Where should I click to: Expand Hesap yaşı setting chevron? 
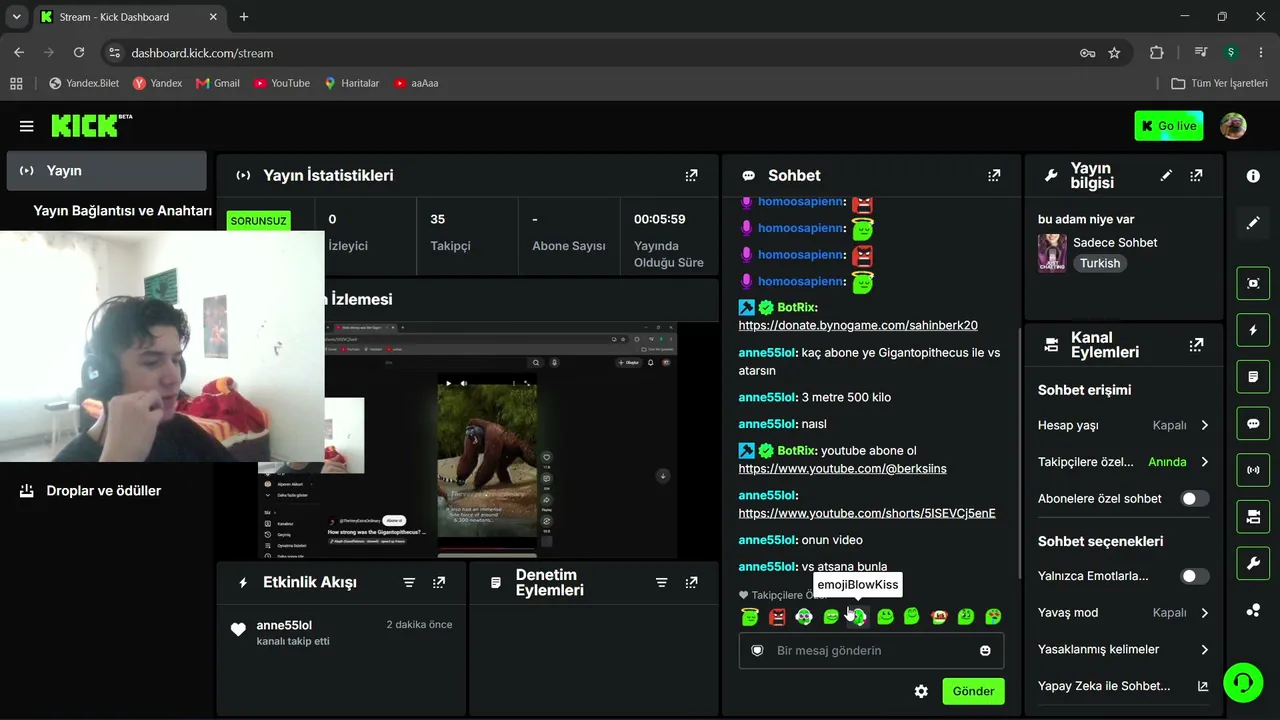(1204, 425)
